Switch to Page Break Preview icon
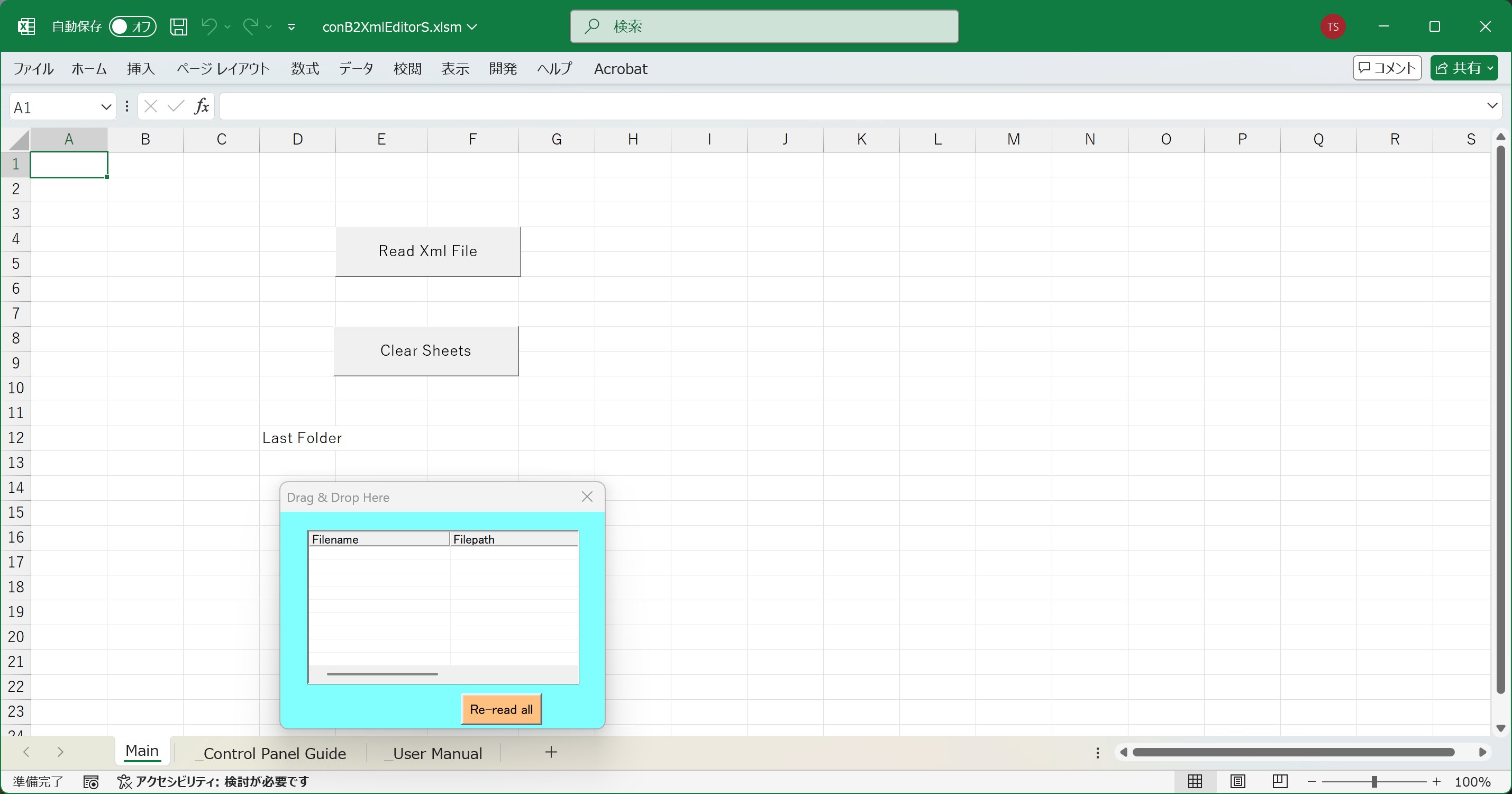Viewport: 1512px width, 794px height. (1280, 782)
